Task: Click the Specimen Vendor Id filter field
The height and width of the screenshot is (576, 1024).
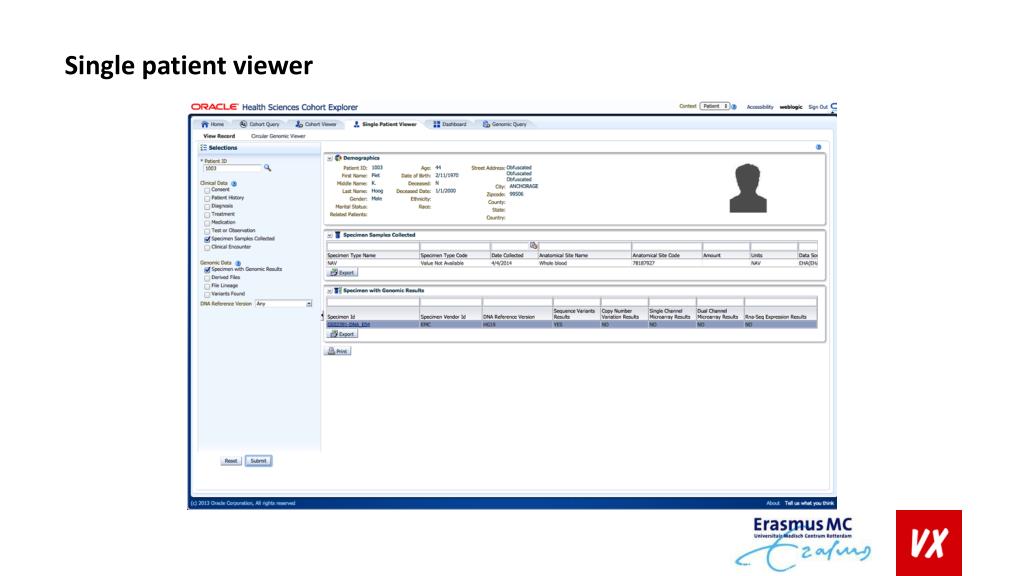Action: [451, 302]
